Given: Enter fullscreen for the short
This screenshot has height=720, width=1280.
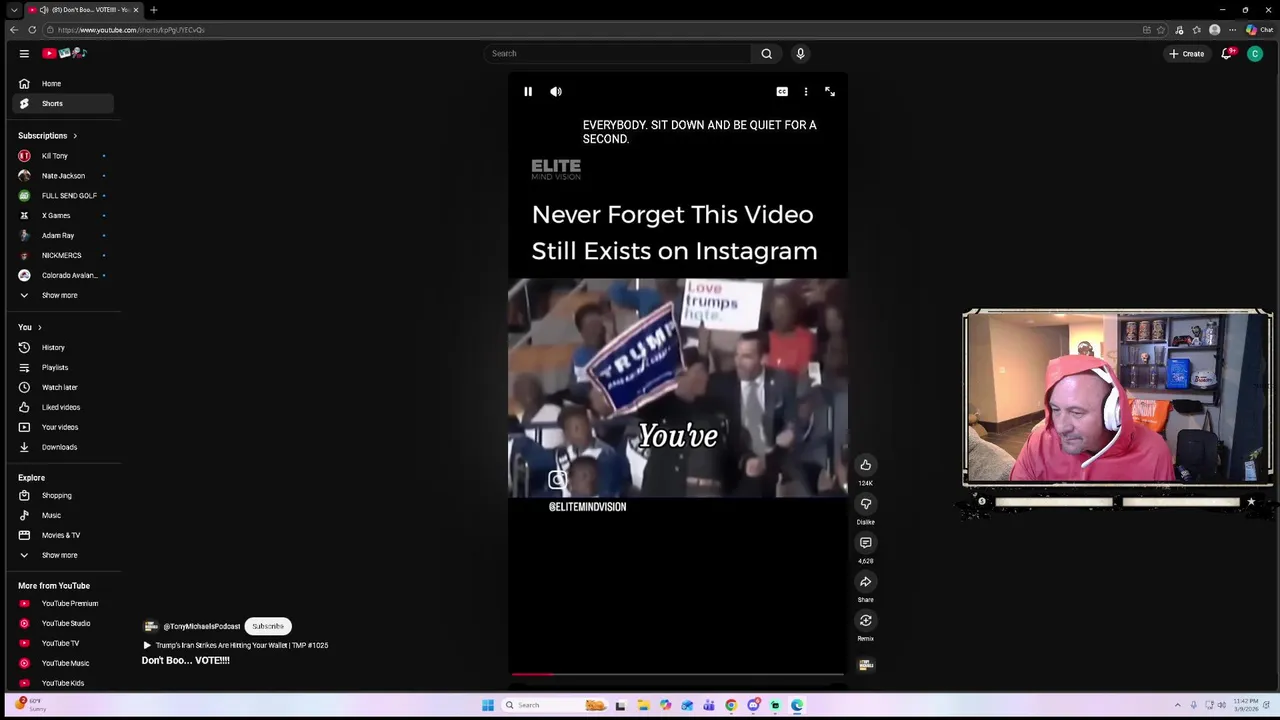Looking at the screenshot, I should click(x=830, y=92).
